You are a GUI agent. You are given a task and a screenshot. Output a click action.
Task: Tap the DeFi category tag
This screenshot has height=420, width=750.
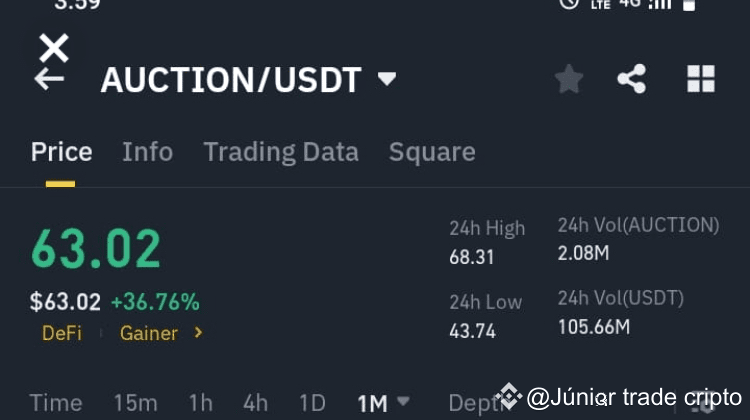[x=62, y=333]
